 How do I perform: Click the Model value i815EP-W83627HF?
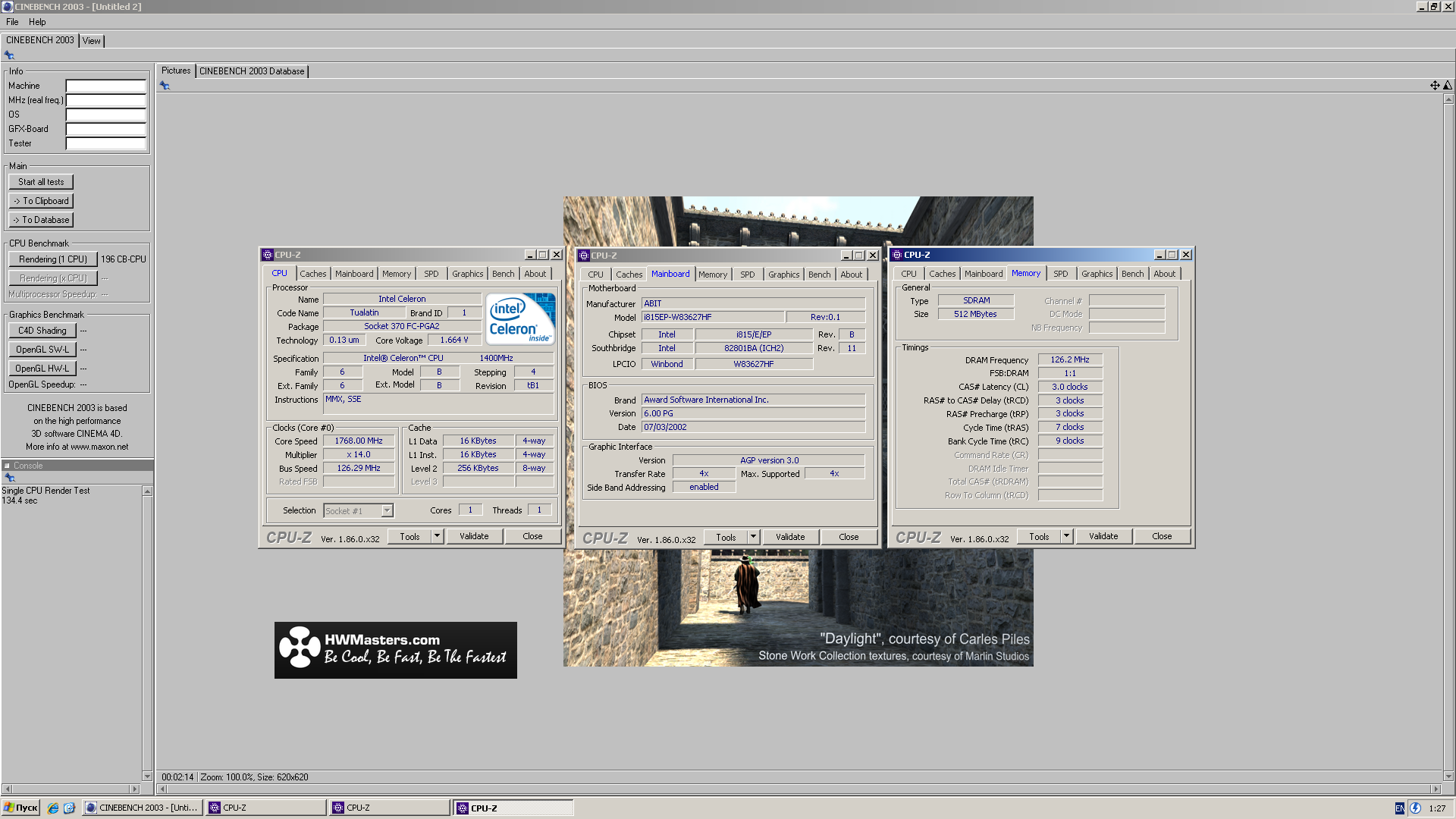[x=713, y=317]
